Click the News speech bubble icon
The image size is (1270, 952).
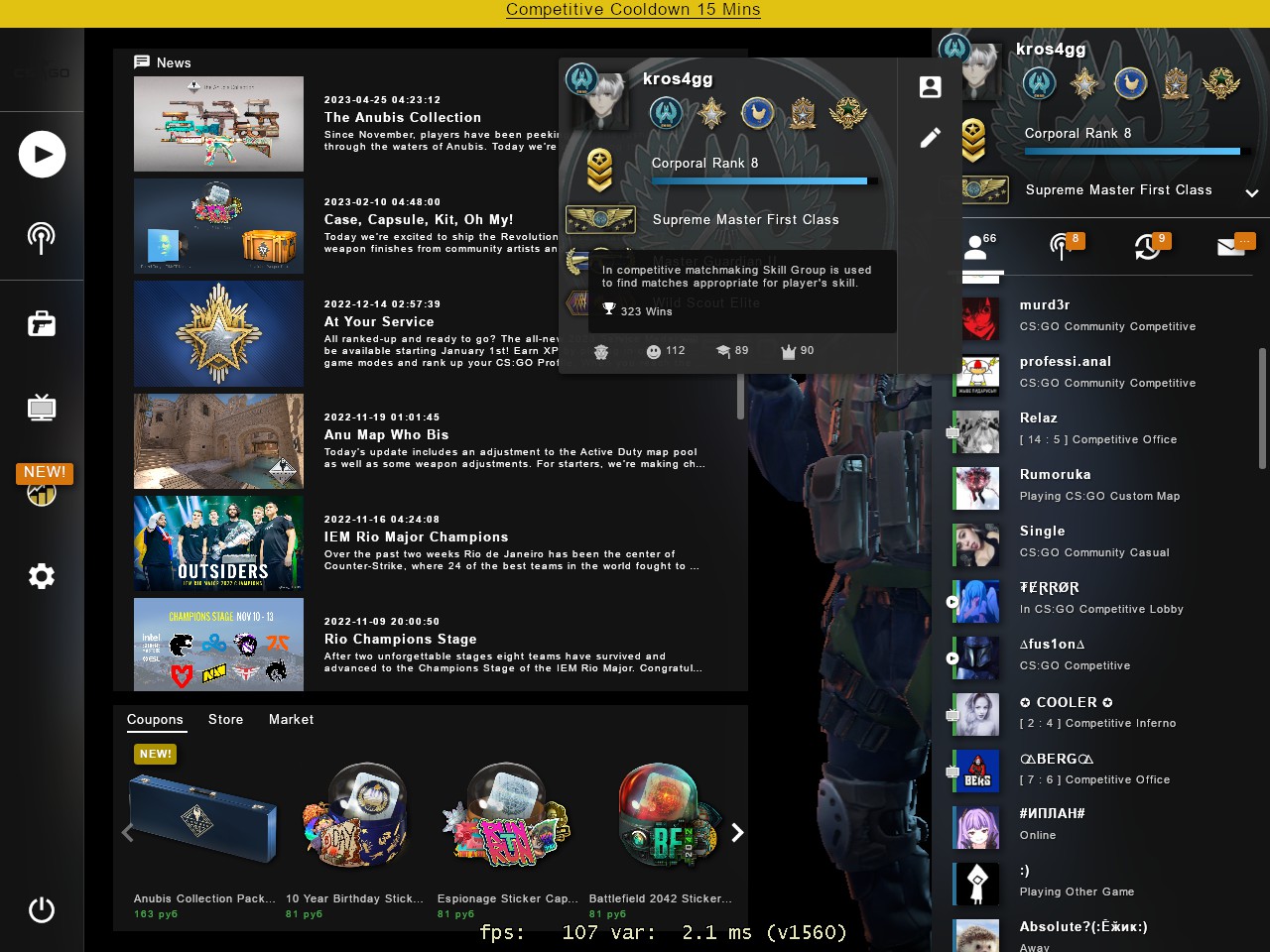tap(142, 62)
